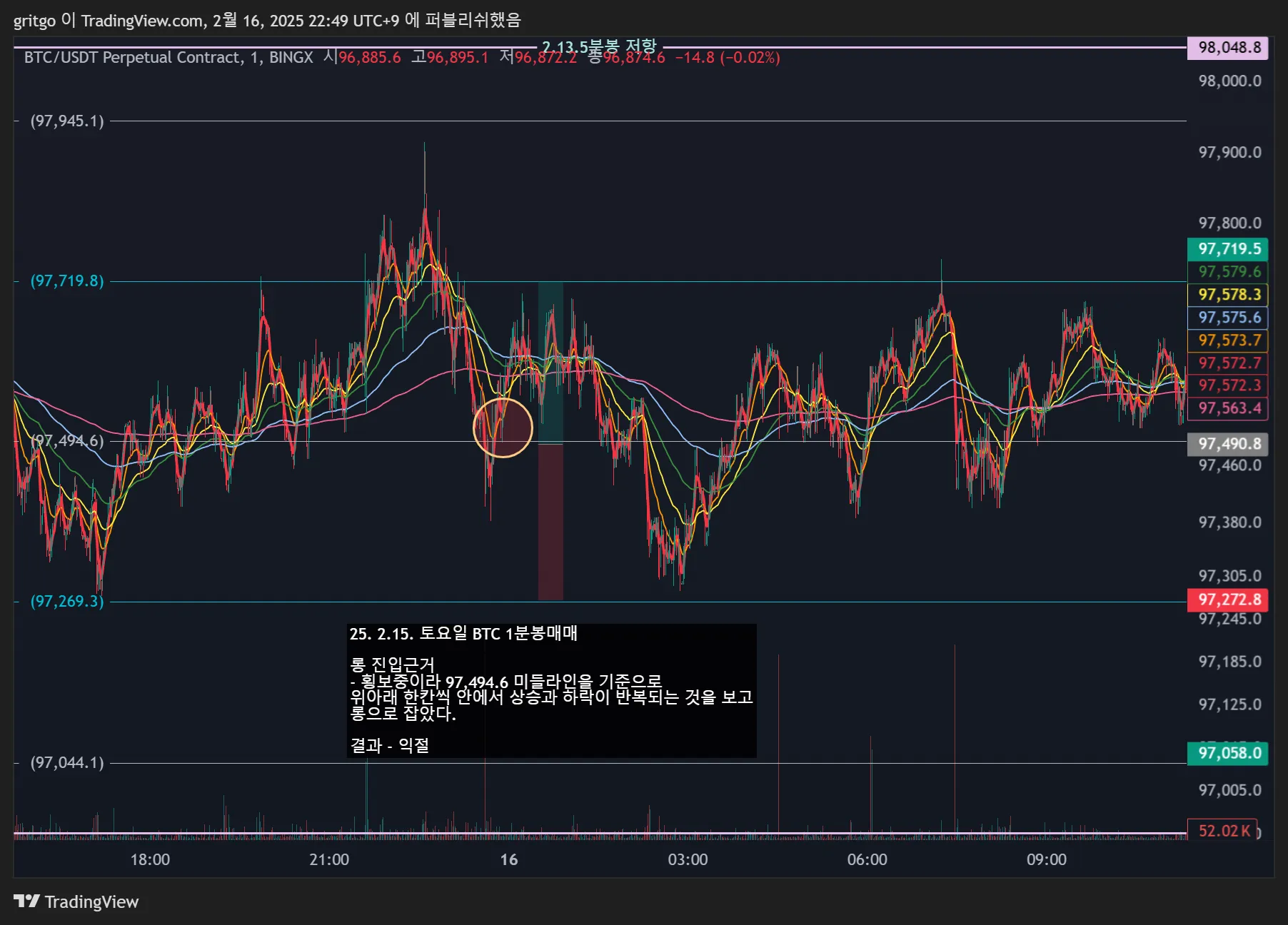The image size is (1288, 925).
Task: Click the 97,058.0 green price label
Action: click(1228, 753)
